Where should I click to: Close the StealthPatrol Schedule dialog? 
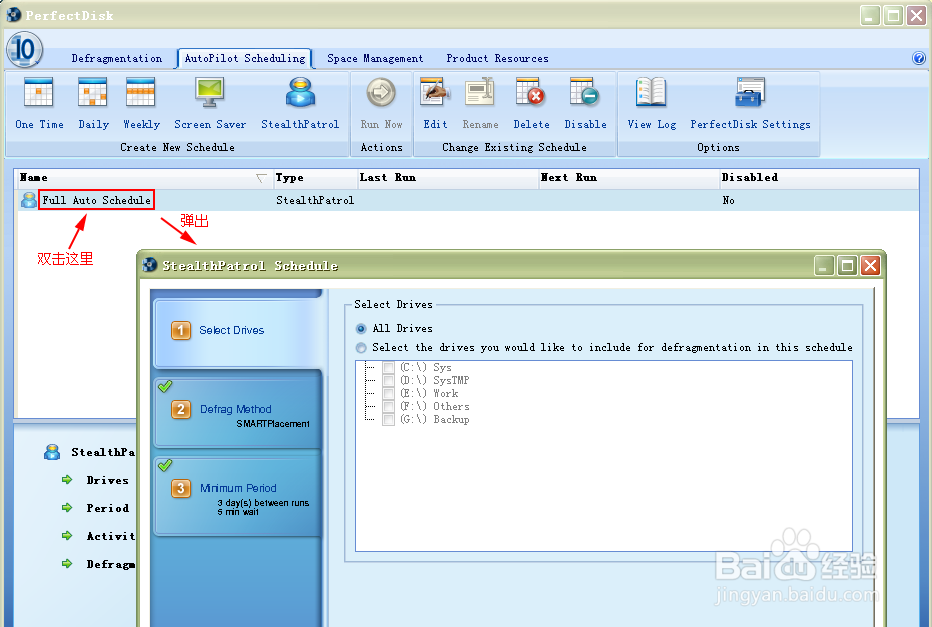(x=870, y=265)
